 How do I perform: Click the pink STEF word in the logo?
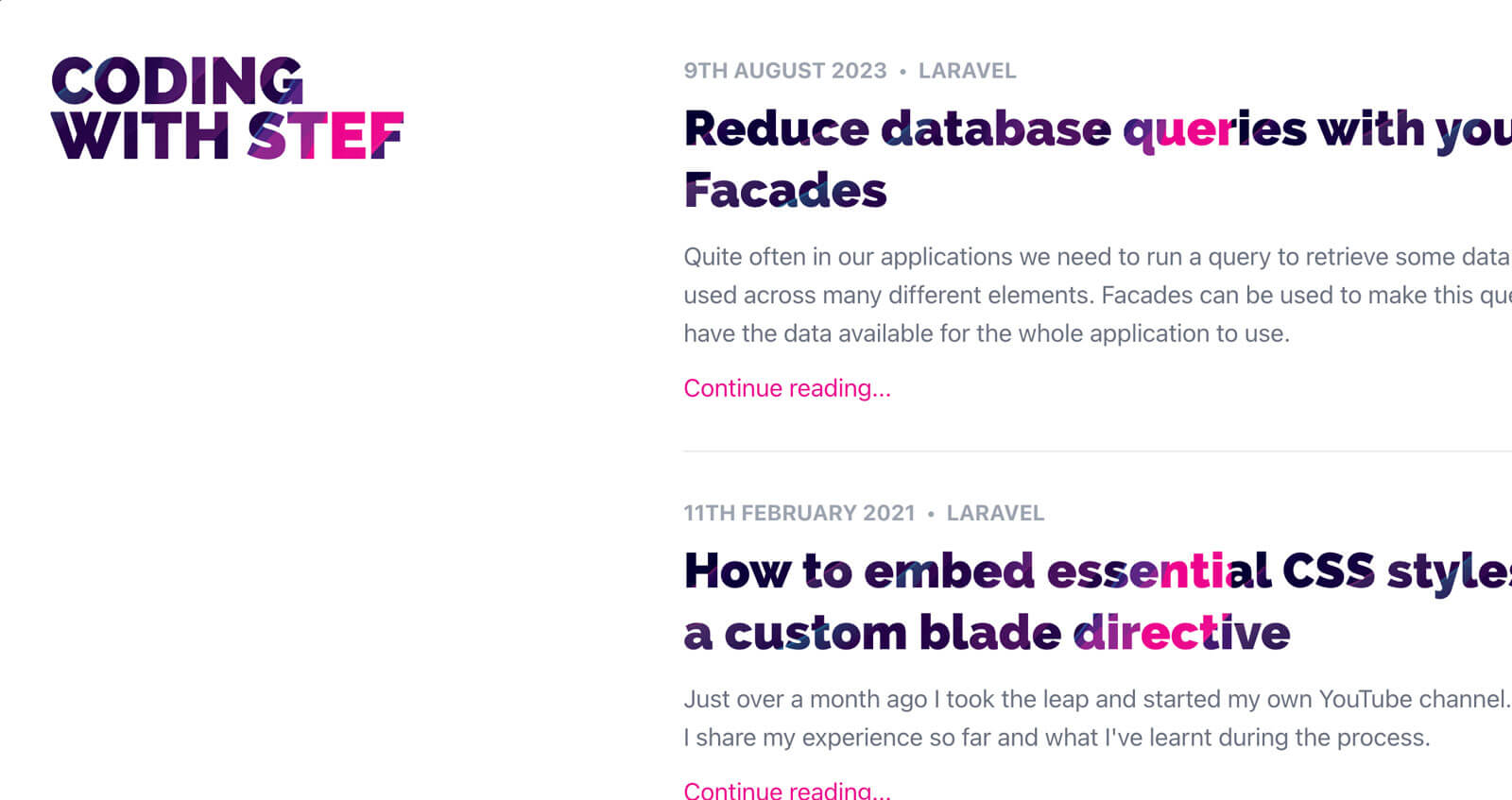[x=325, y=136]
